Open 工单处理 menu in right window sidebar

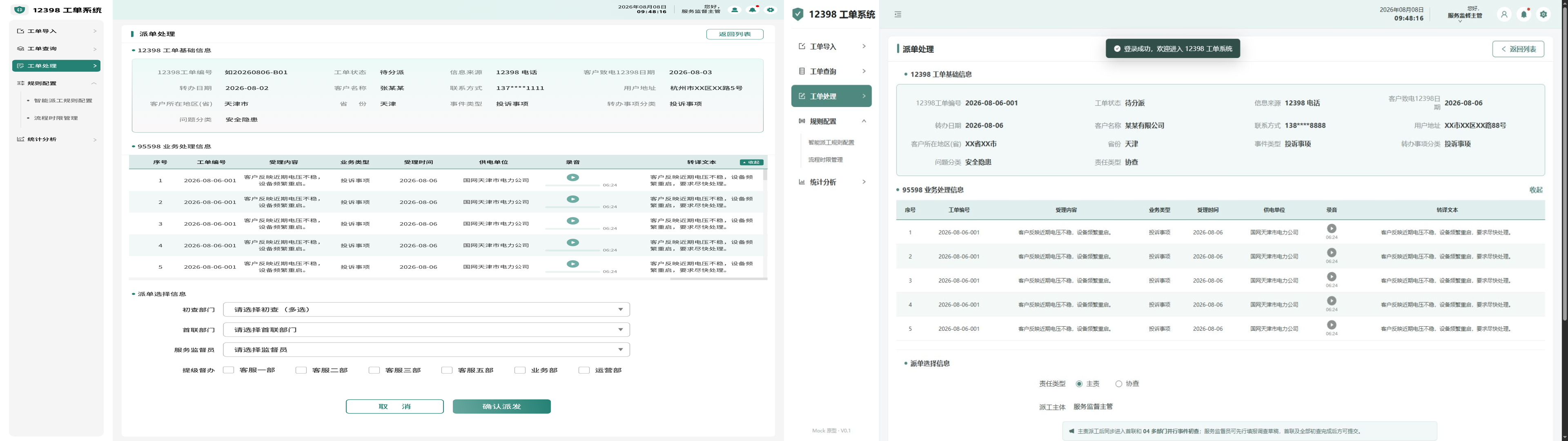point(831,96)
